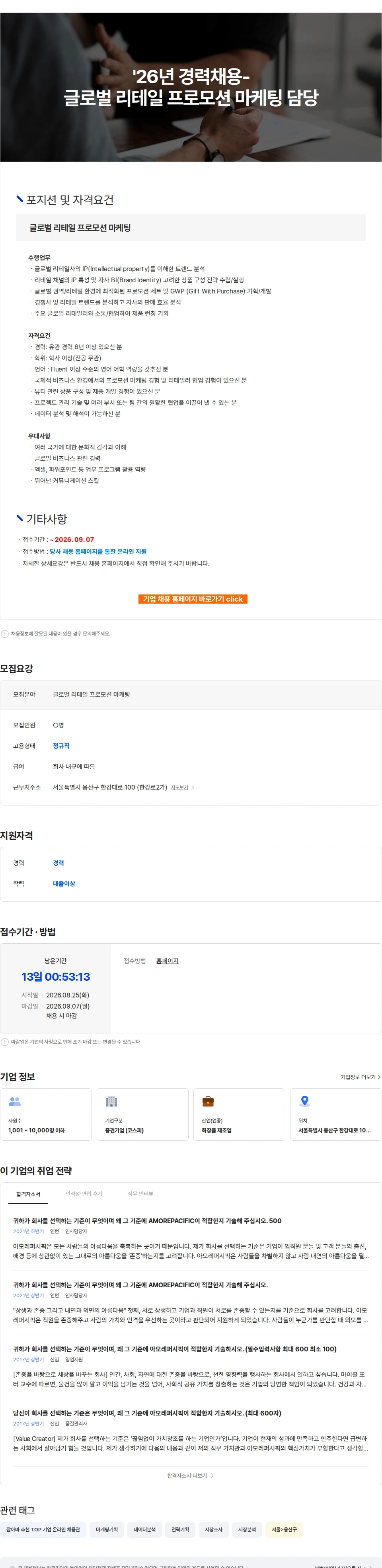This screenshot has width=382, height=1568.
Task: Click the 이 기업의 취업 전략 section heading
Action: tap(36, 1171)
